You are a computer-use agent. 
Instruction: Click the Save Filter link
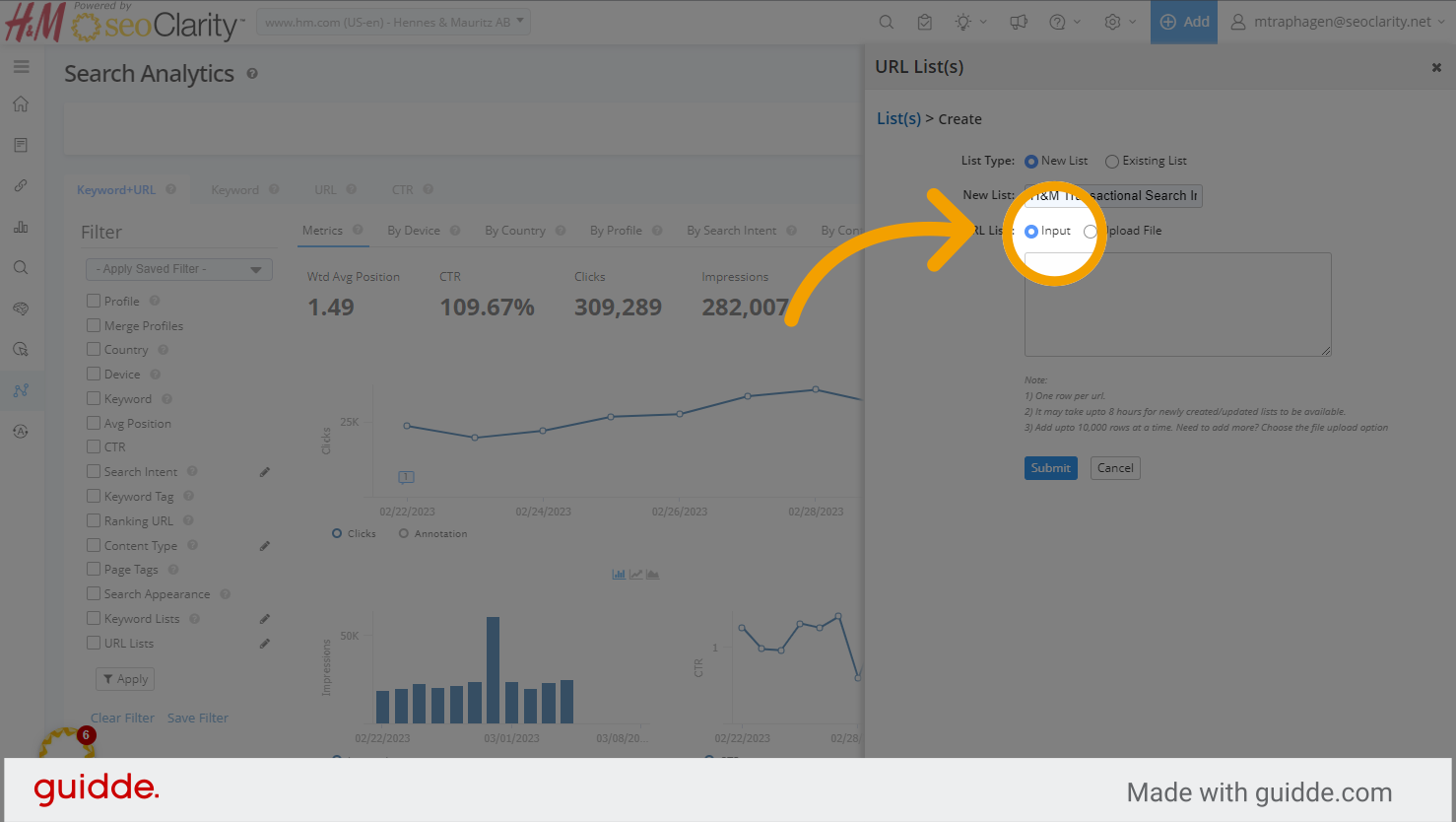[x=198, y=719]
